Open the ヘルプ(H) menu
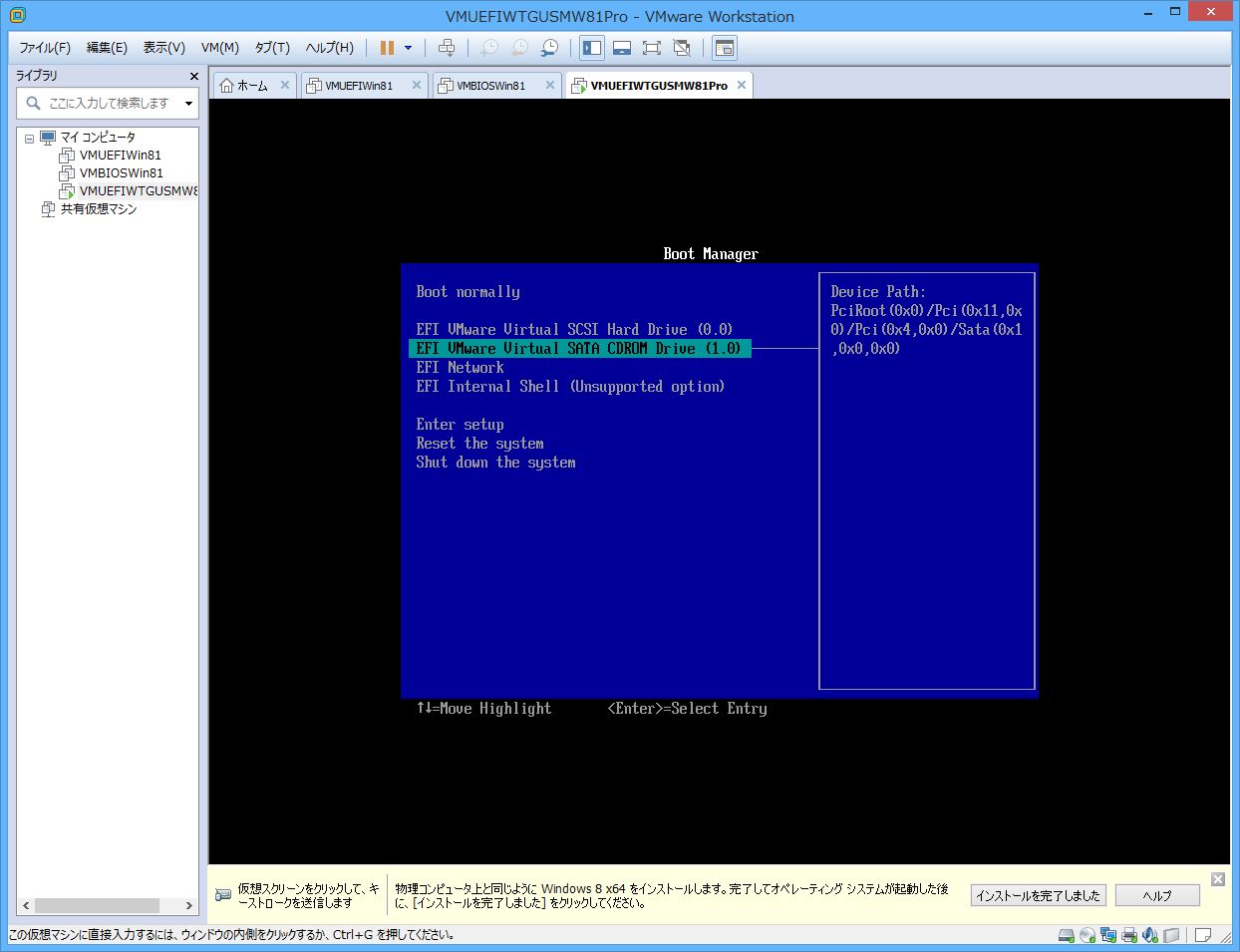 tap(329, 48)
